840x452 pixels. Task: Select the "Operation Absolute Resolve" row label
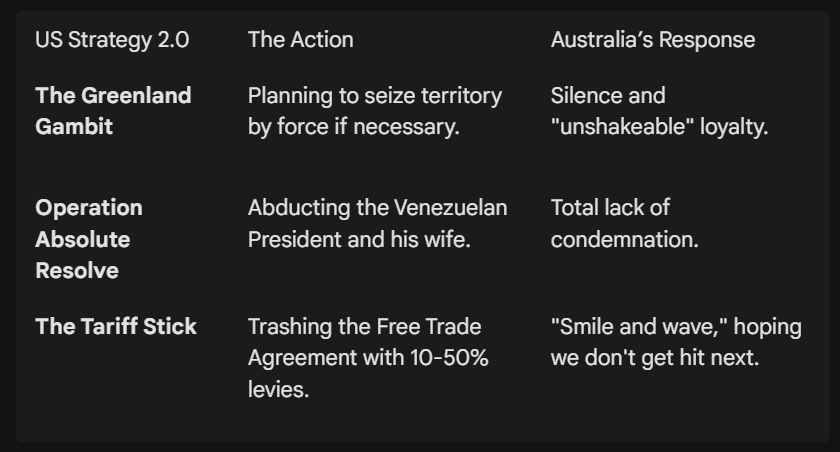click(89, 239)
